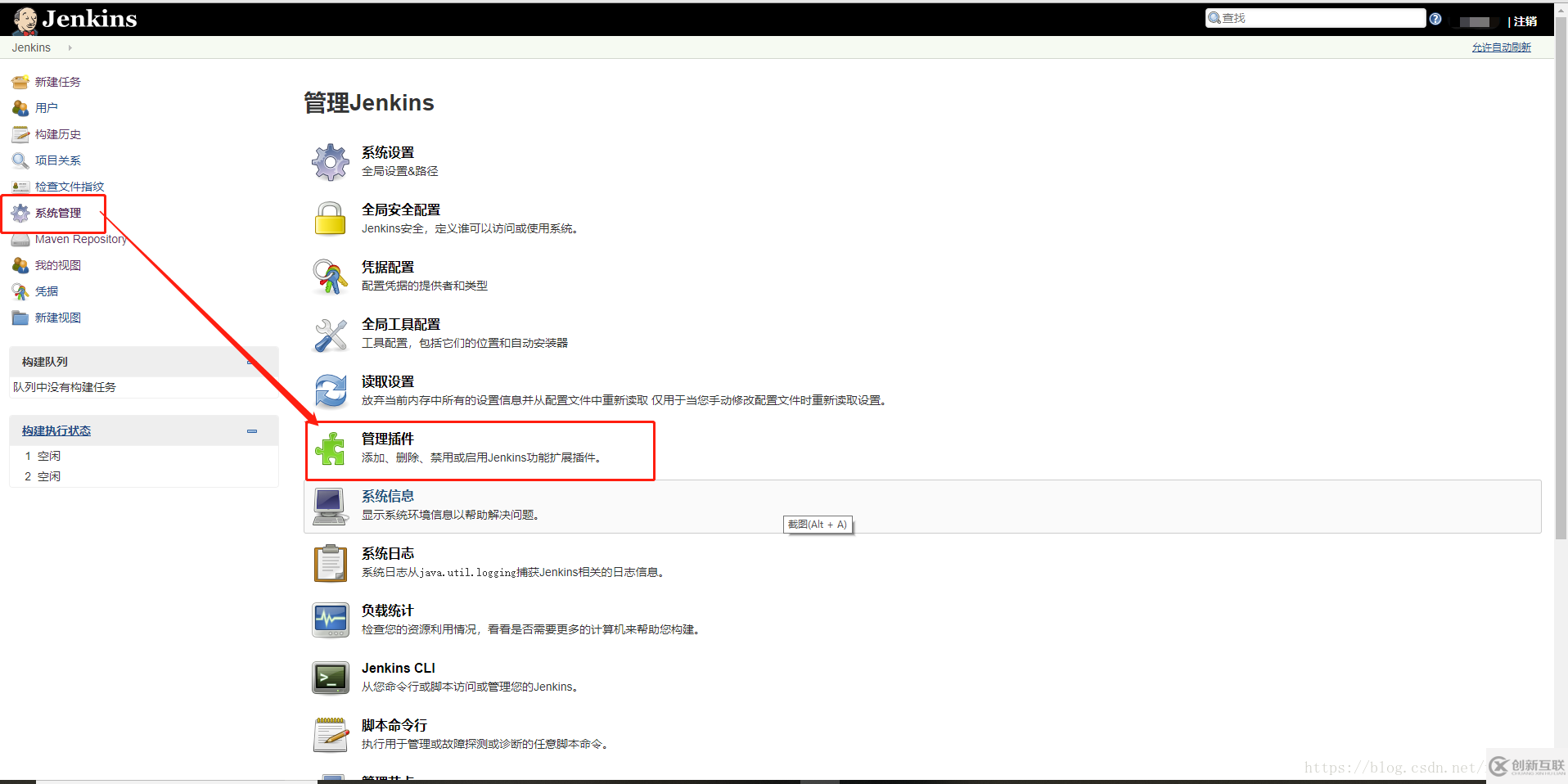Click the green puzzle icon for 管理插件
Viewport: 1568px width, 784px height.
click(330, 448)
